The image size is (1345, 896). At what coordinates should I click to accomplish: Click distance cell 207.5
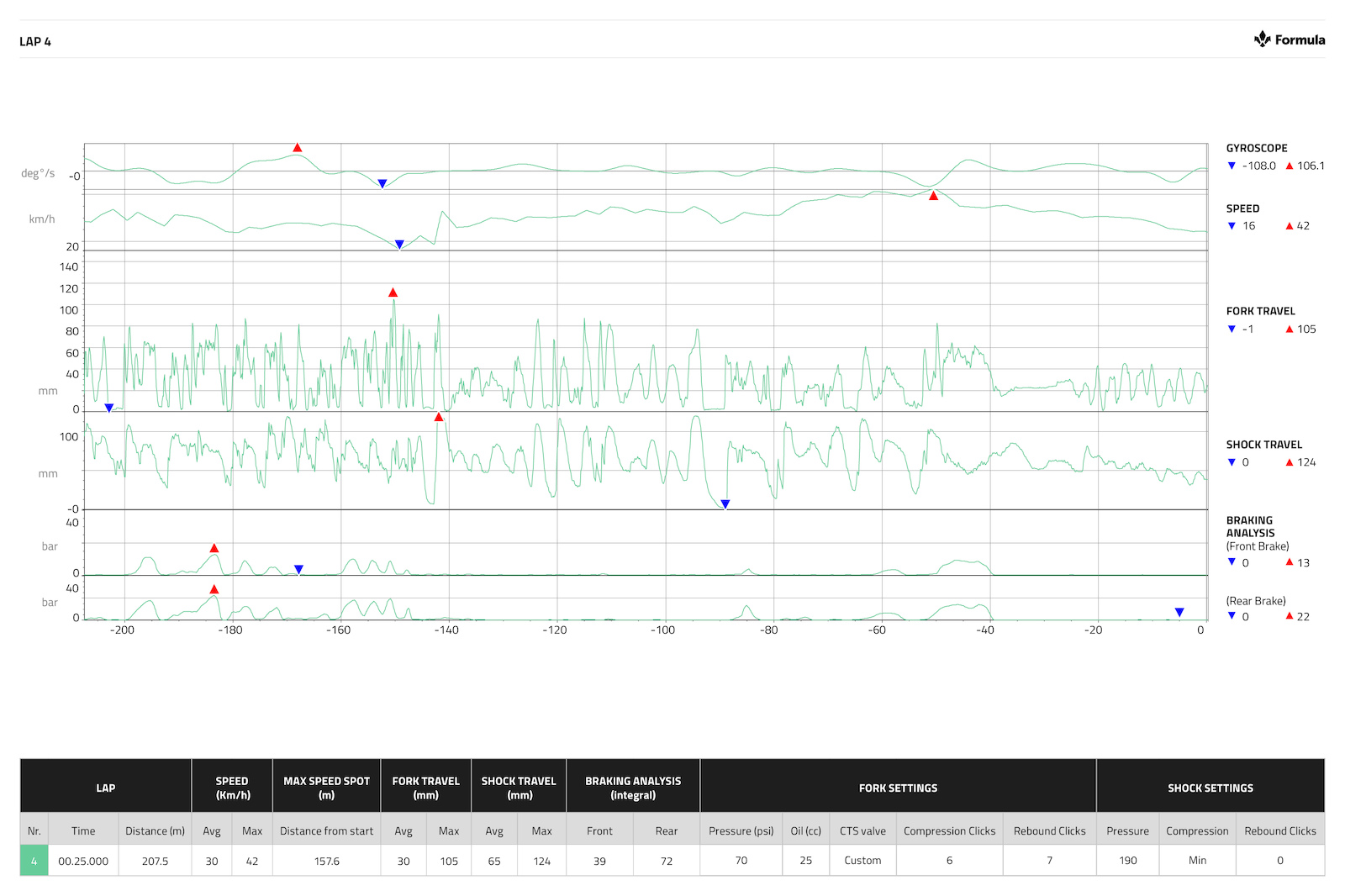pyautogui.click(x=155, y=861)
